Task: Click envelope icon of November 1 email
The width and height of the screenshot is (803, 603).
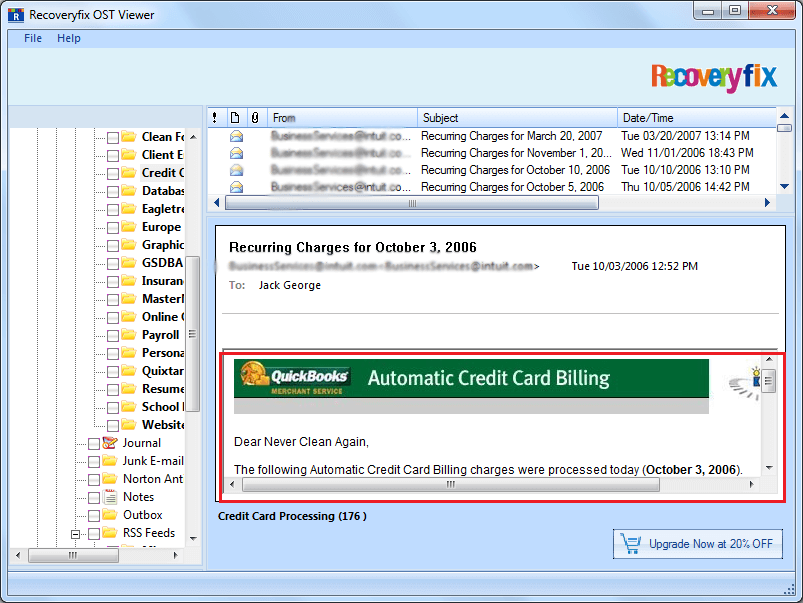Action: tap(237, 153)
